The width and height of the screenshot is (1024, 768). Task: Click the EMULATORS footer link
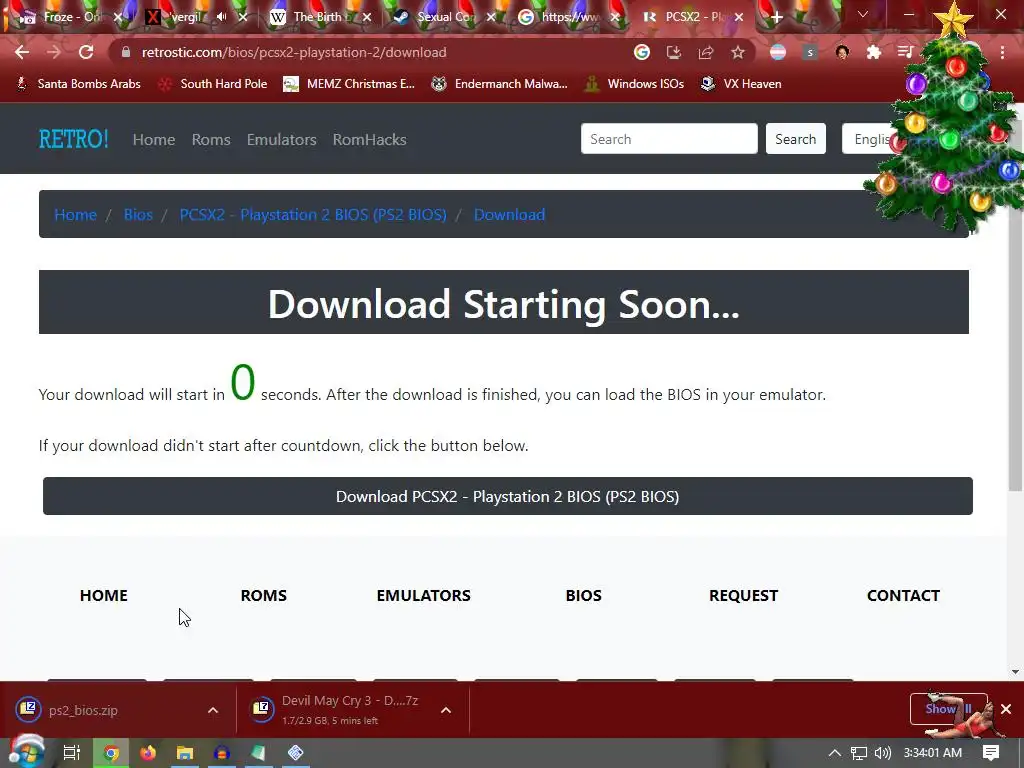[x=423, y=596]
